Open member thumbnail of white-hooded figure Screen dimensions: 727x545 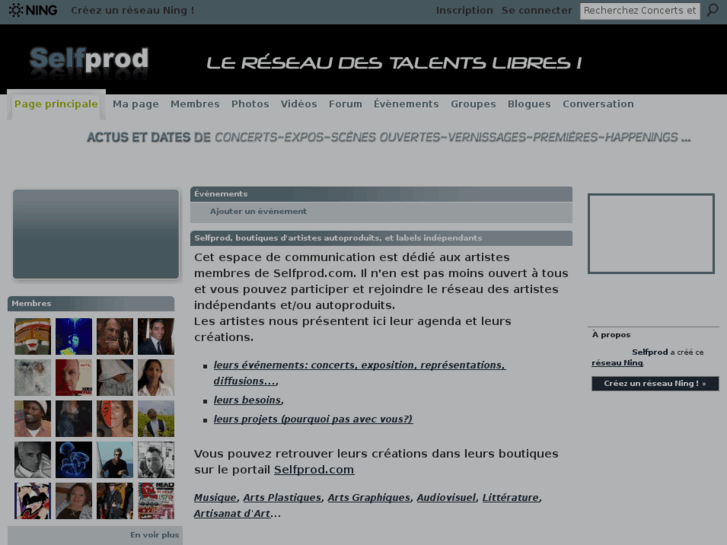(x=115, y=378)
